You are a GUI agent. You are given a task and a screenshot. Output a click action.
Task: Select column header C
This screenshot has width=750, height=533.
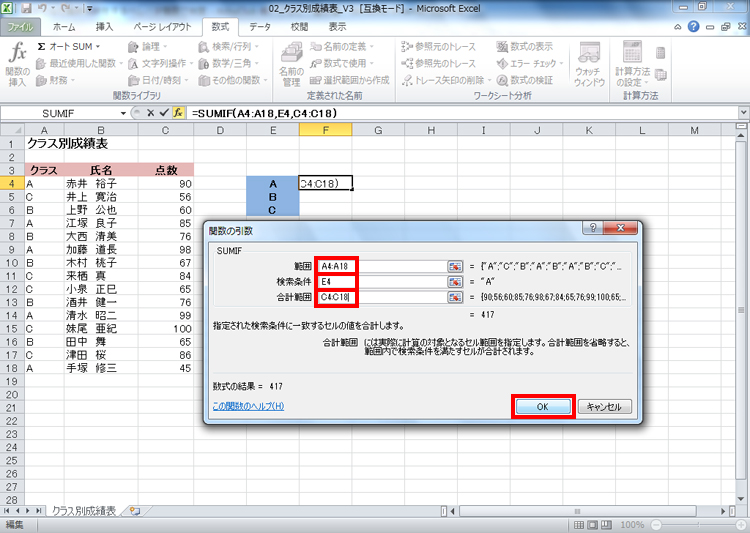coord(165,130)
